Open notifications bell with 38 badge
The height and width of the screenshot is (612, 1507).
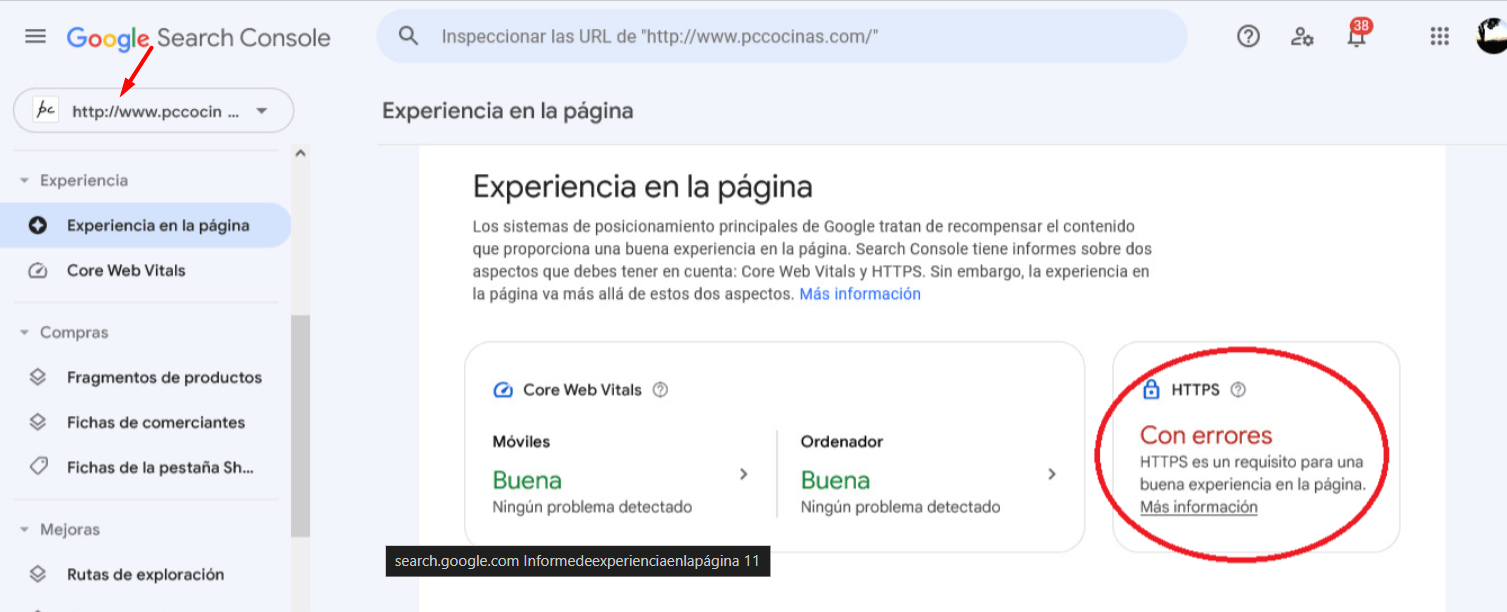click(1357, 35)
